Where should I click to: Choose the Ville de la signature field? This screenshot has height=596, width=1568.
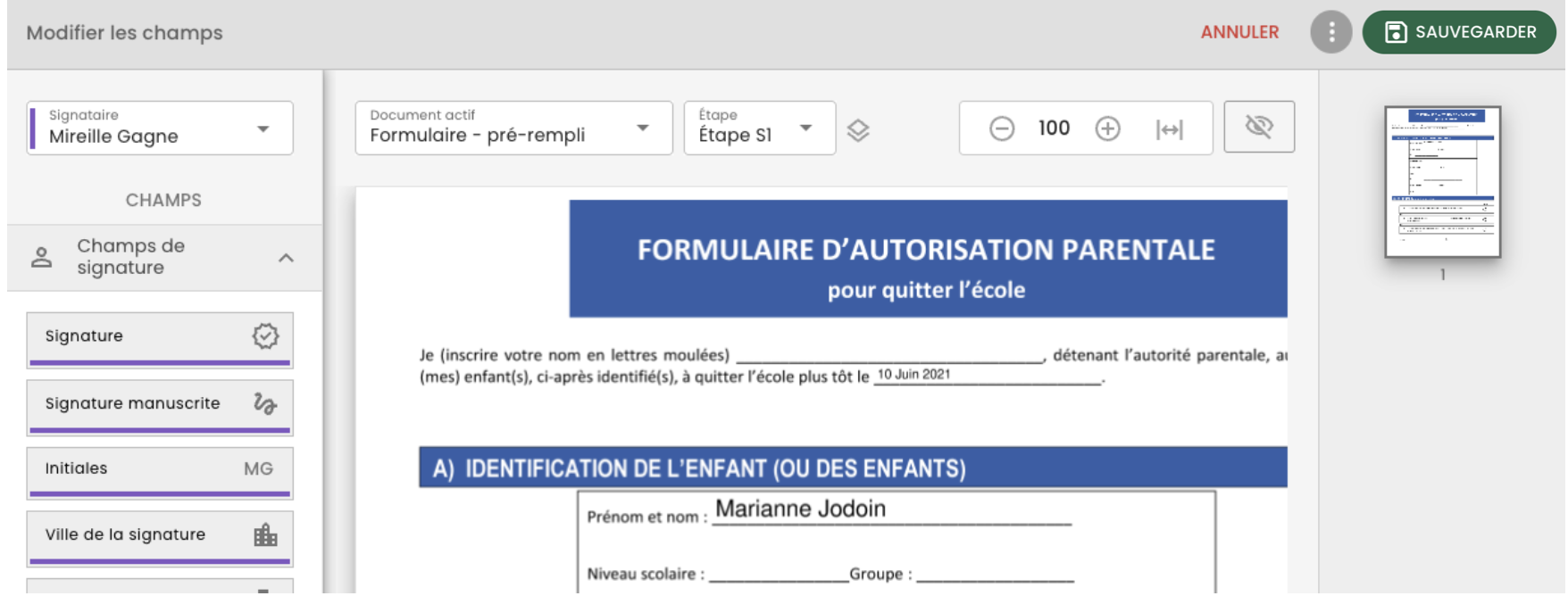(160, 538)
